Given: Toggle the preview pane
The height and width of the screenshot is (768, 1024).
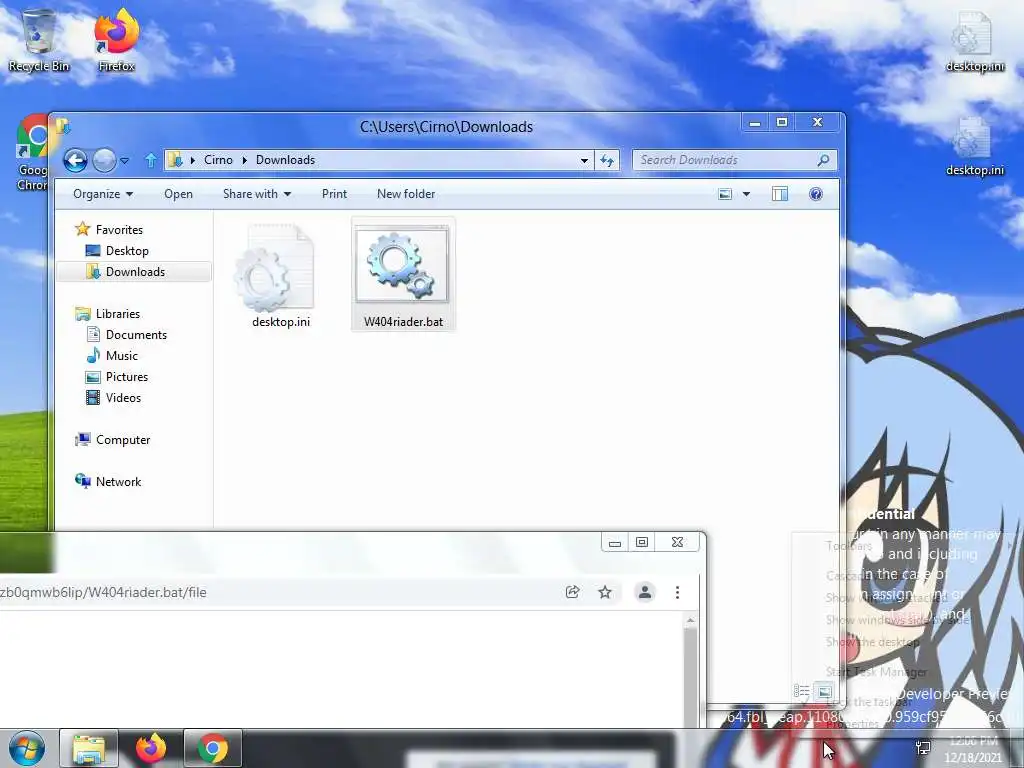Looking at the screenshot, I should pyautogui.click(x=780, y=194).
